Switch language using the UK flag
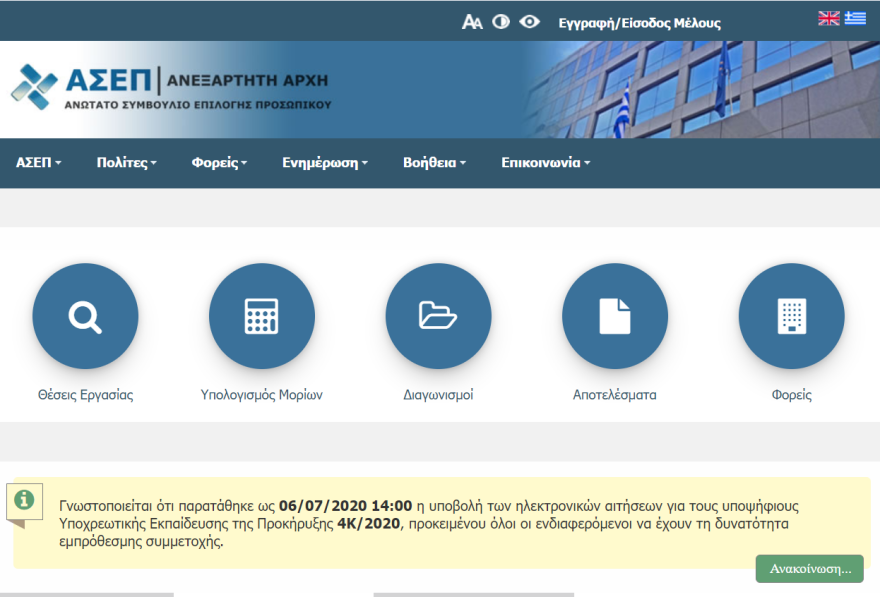This screenshot has width=880, height=597. tap(829, 18)
